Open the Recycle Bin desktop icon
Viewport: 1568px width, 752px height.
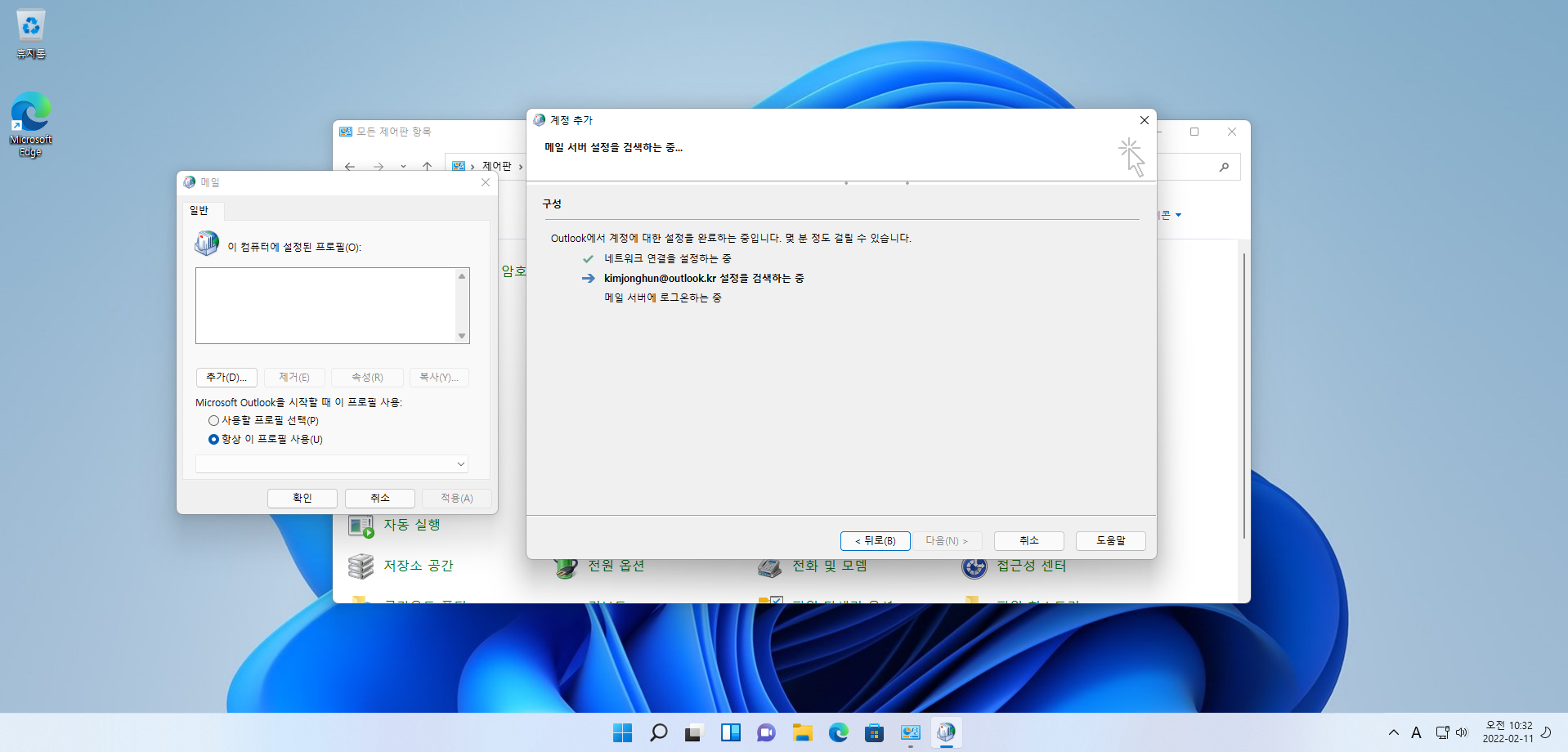(30, 34)
